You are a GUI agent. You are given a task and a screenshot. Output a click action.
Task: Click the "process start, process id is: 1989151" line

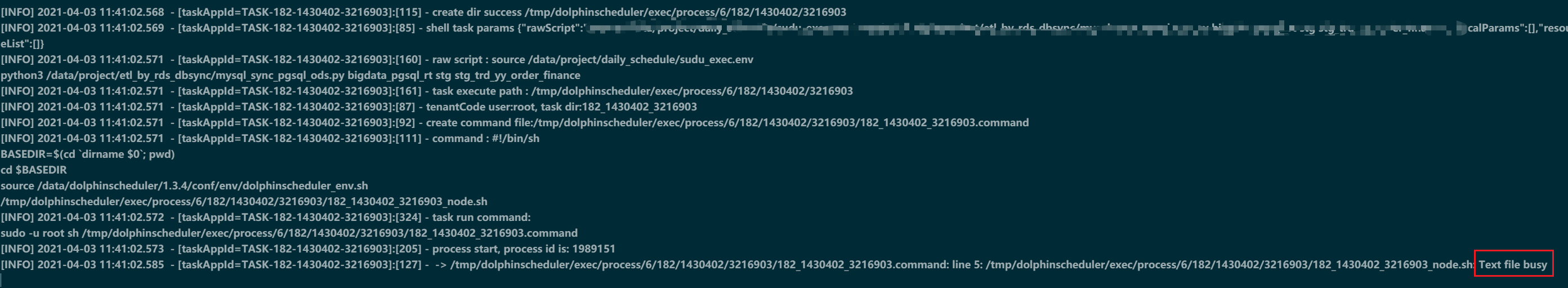(308, 249)
